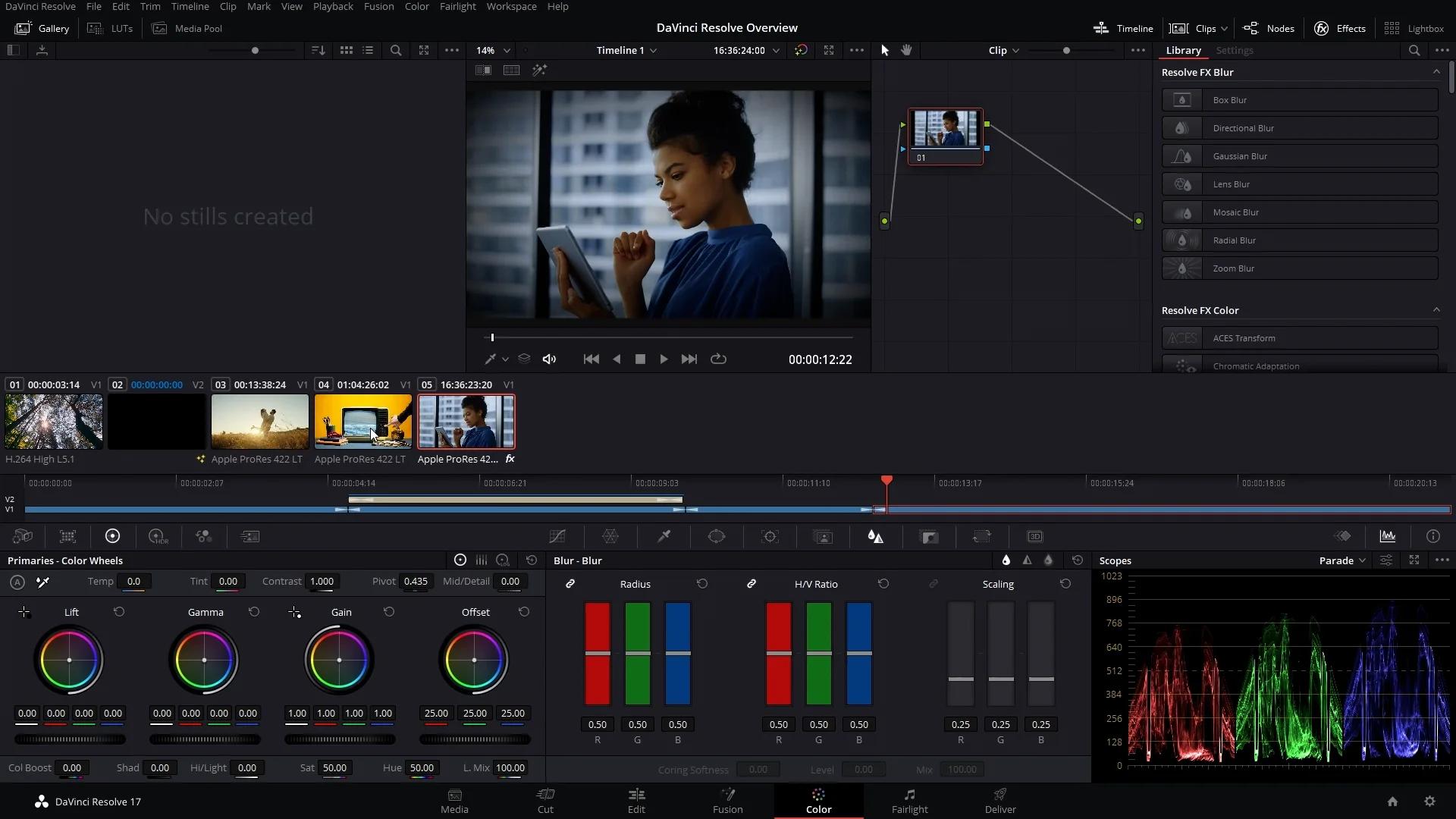Screen dimensions: 1456x819
Task: Select the Blur palette icon
Action: 876,537
